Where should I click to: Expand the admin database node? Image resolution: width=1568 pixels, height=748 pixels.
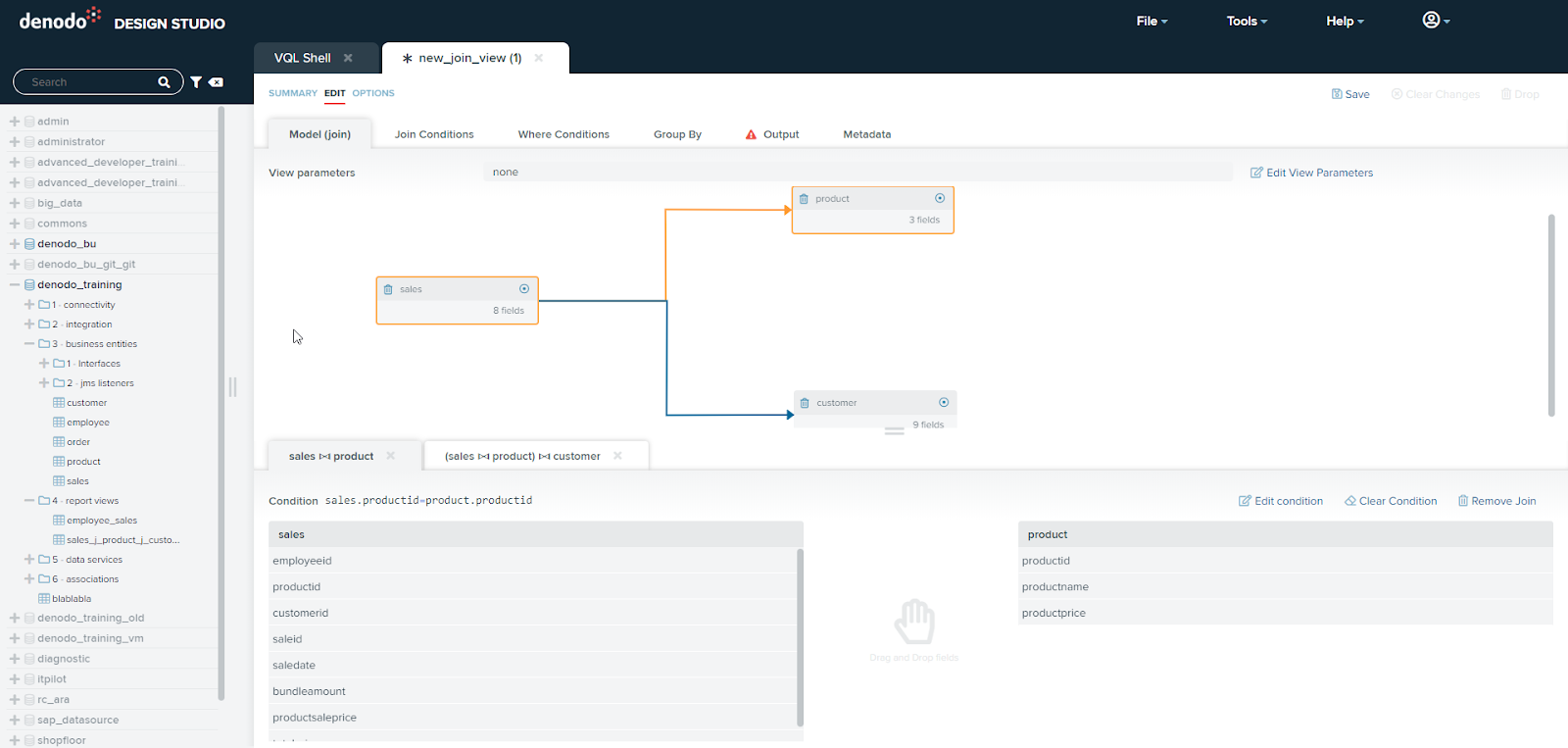pos(15,122)
